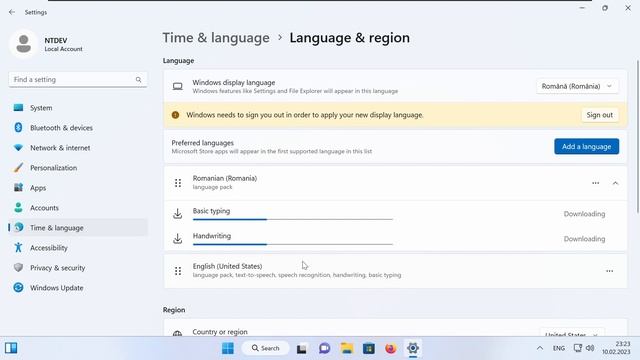Open Microsoft Store on taskbar
The width and height of the screenshot is (640, 360).
369,348
